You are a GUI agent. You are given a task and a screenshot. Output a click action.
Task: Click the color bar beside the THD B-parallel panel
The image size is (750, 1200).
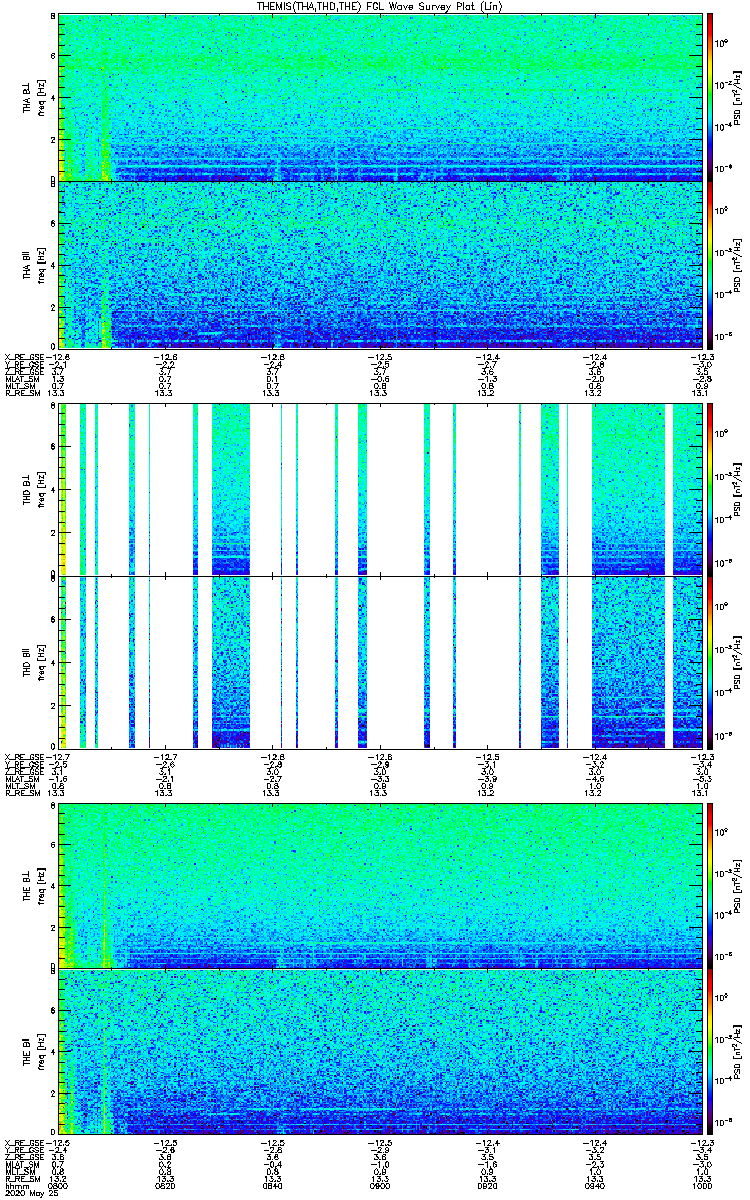[711, 661]
